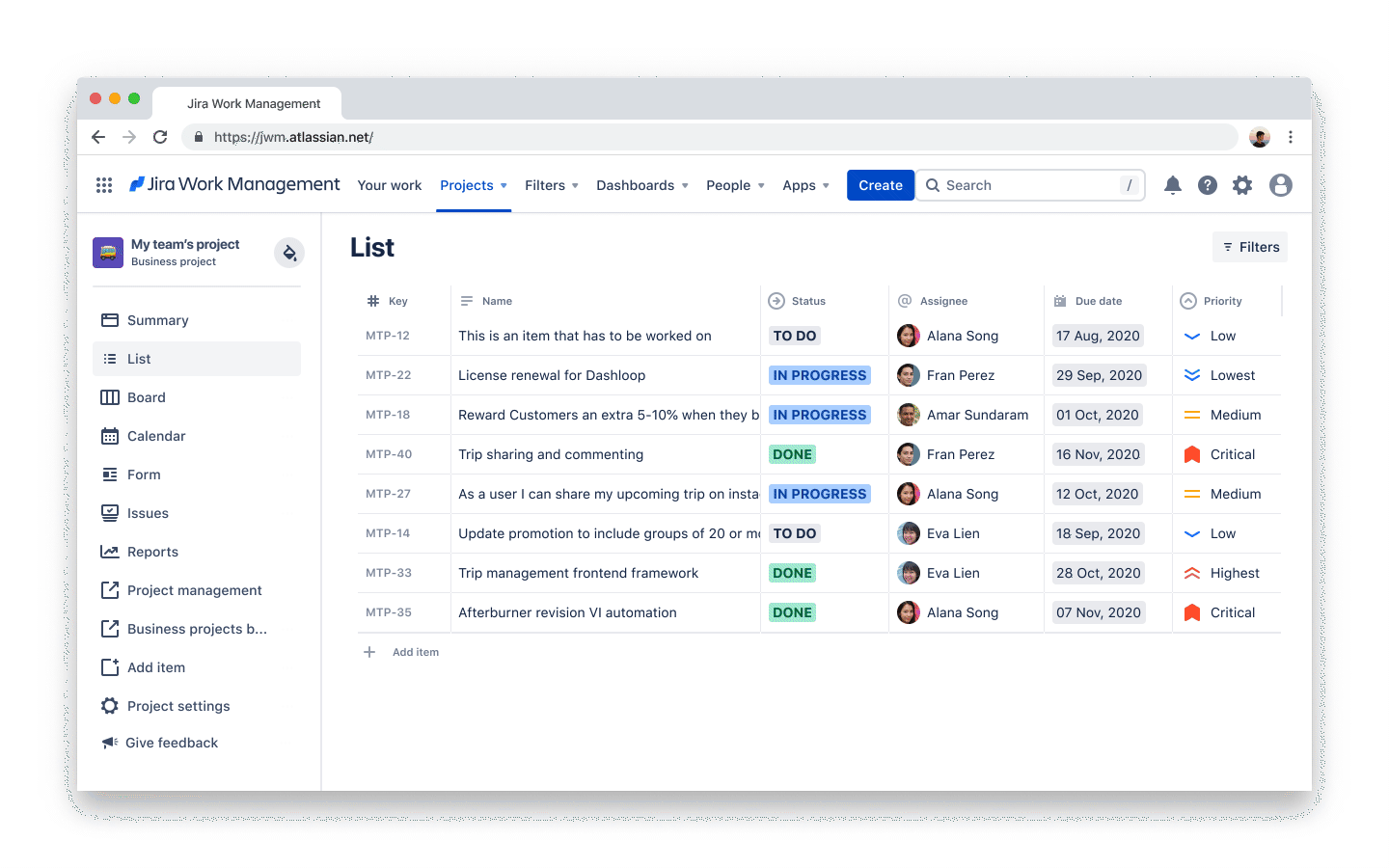
Task: Expand the People dropdown
Action: point(735,185)
